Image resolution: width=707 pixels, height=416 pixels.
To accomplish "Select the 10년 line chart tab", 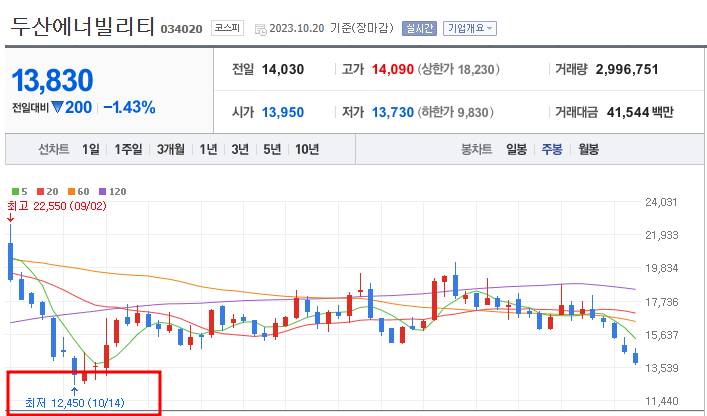I will 307,149.
